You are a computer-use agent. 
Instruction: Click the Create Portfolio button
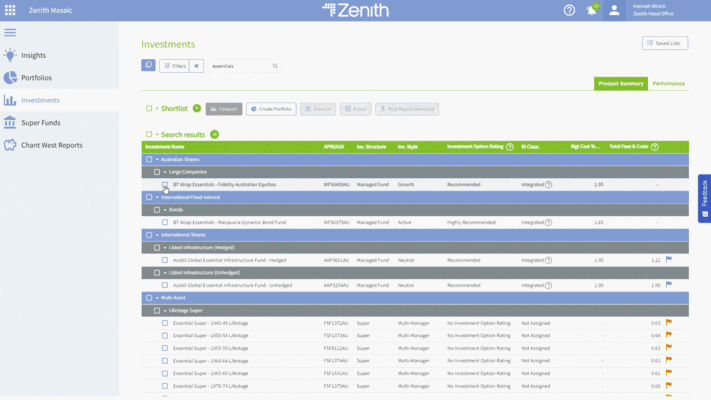pyautogui.click(x=271, y=108)
